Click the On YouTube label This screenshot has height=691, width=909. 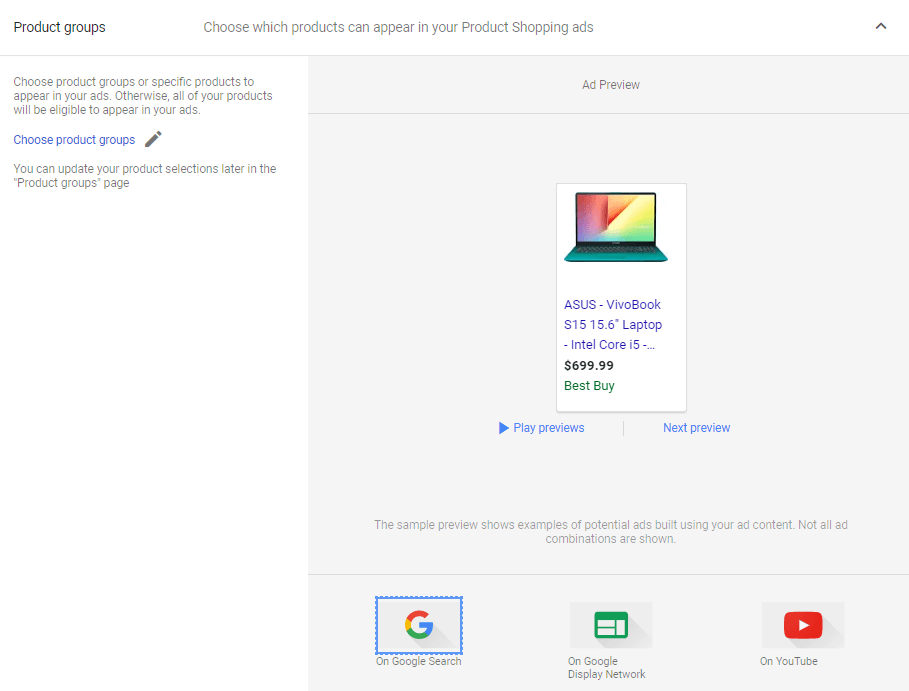(788, 661)
